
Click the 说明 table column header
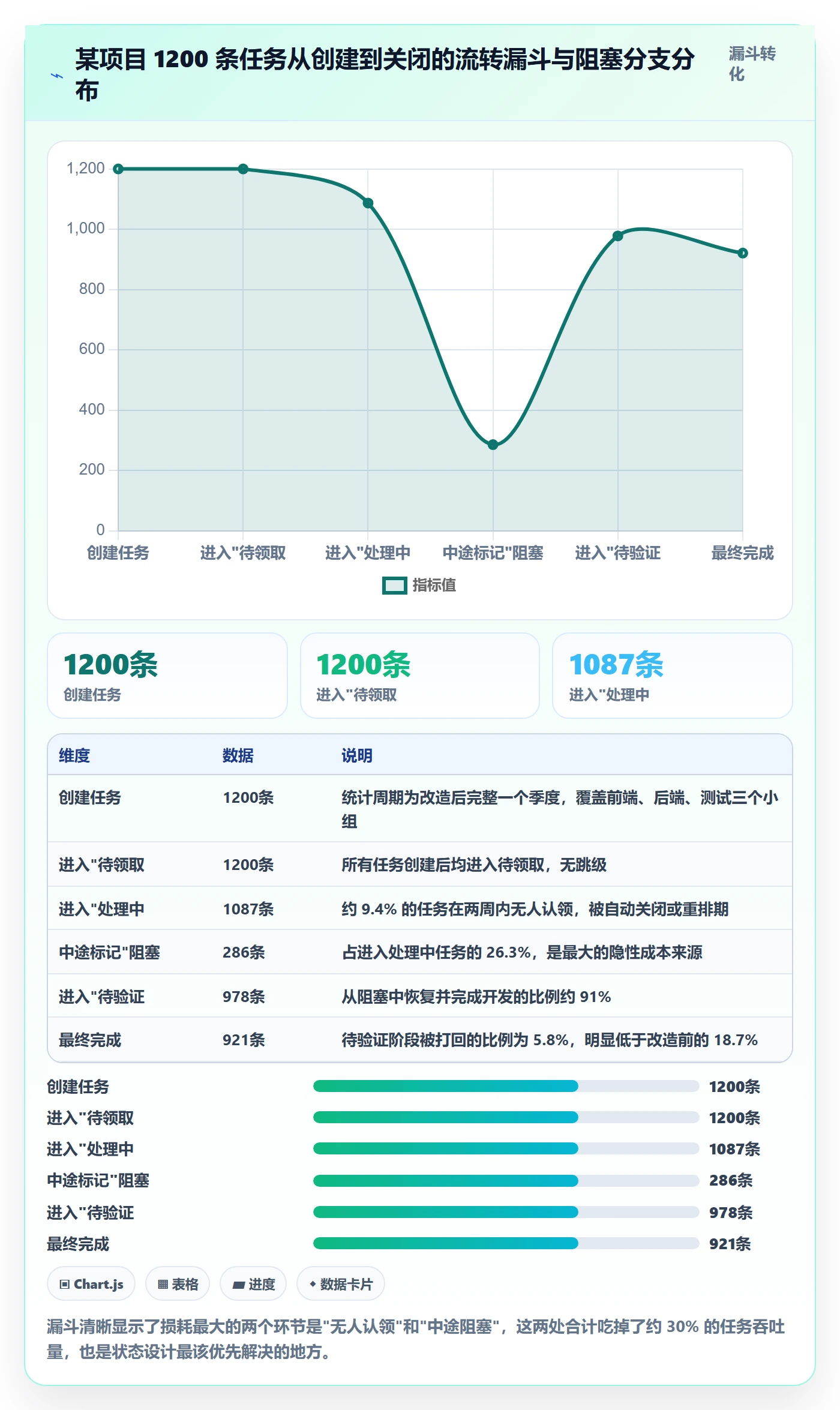[357, 755]
